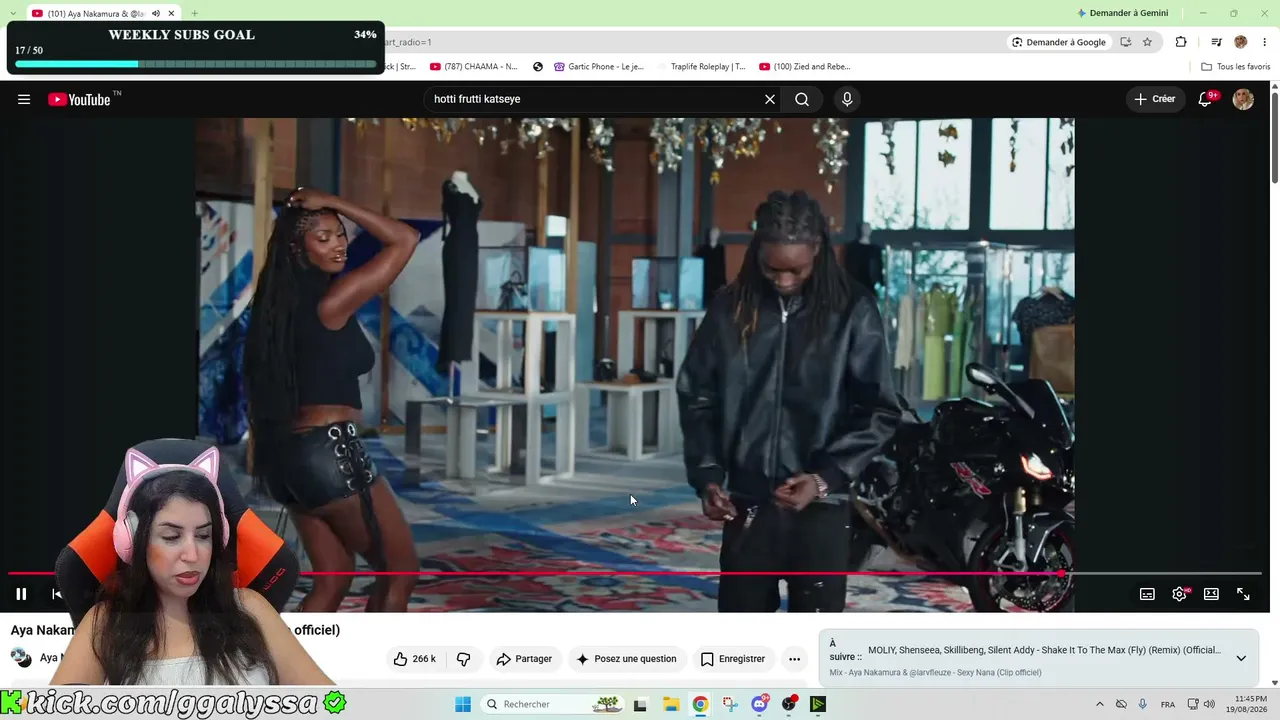Screen dimensions: 1280x720
Task: Pause the video playback
Action: [x=21, y=594]
